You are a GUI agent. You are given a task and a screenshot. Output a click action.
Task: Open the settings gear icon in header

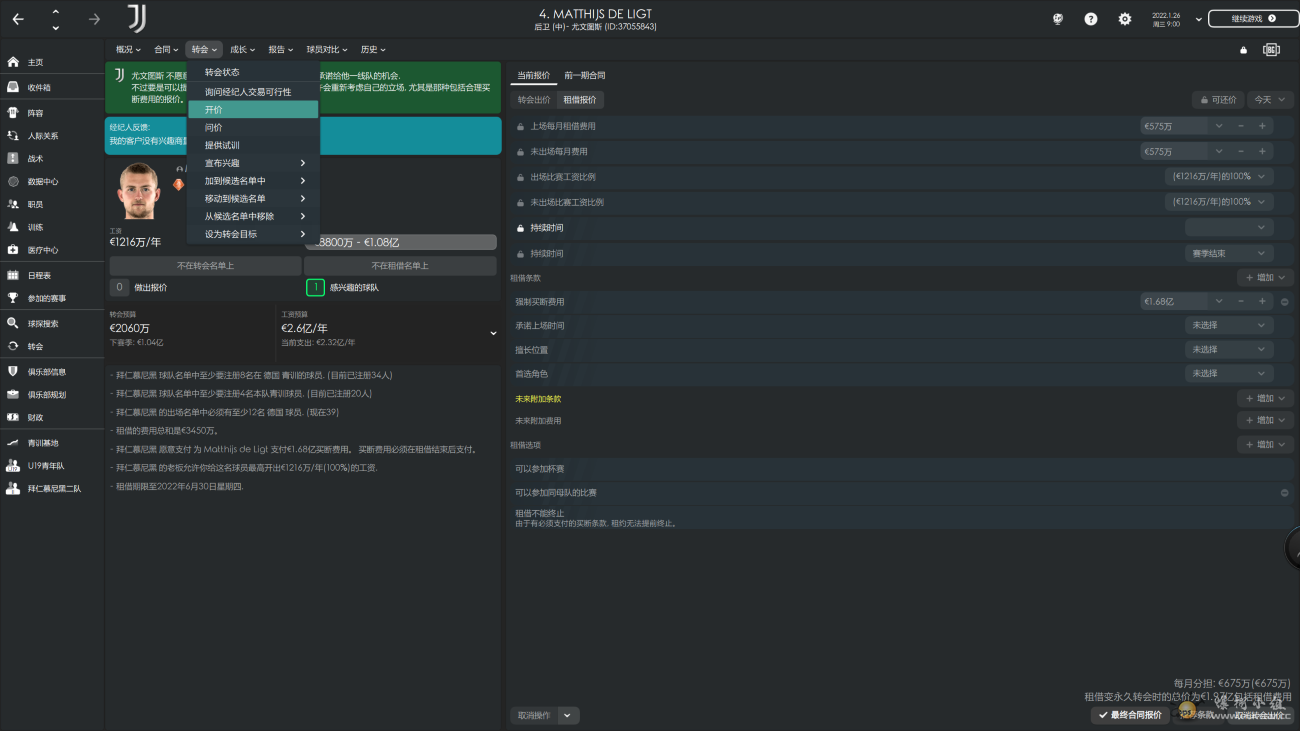[1125, 19]
